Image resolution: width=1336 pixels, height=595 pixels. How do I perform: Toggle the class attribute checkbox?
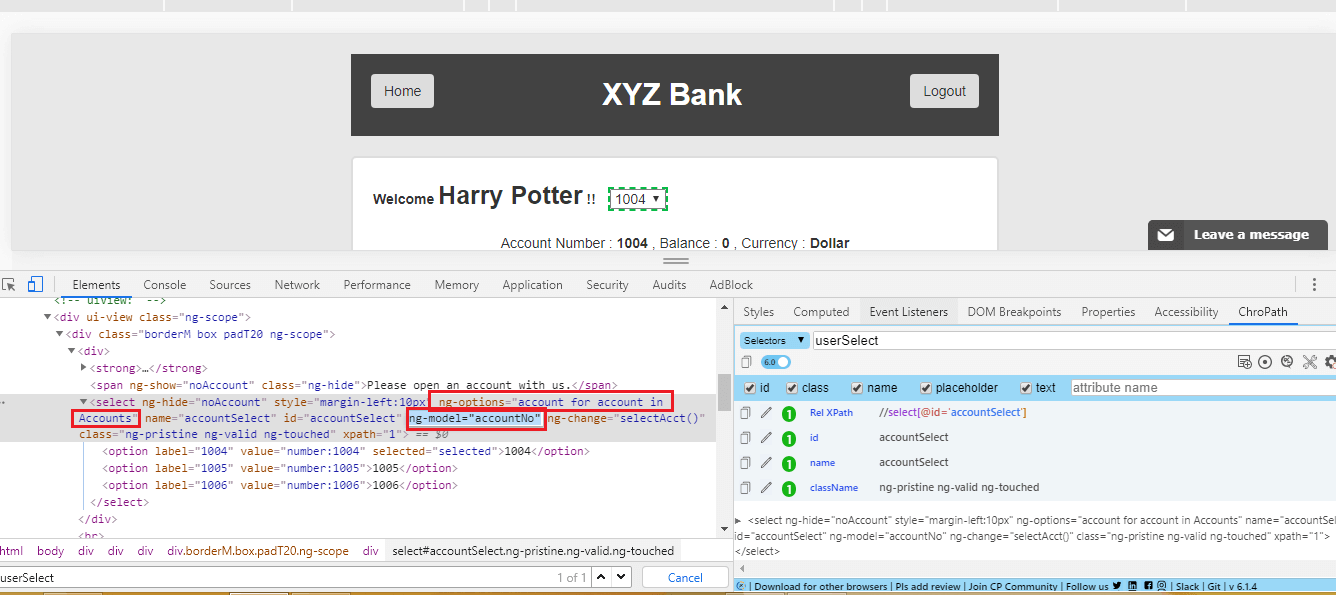pyautogui.click(x=792, y=388)
